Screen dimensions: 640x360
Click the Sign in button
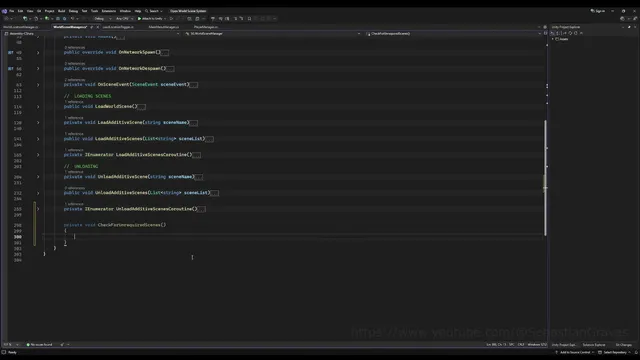click(x=598, y=11)
